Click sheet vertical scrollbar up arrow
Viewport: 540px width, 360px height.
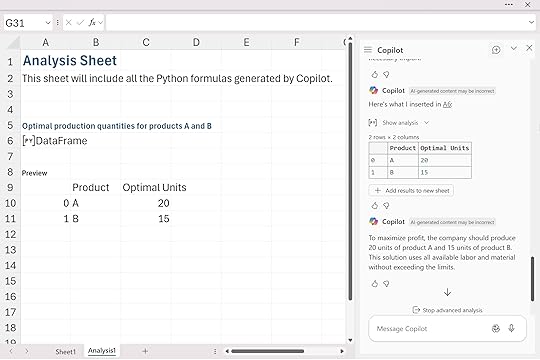tap(350, 39)
